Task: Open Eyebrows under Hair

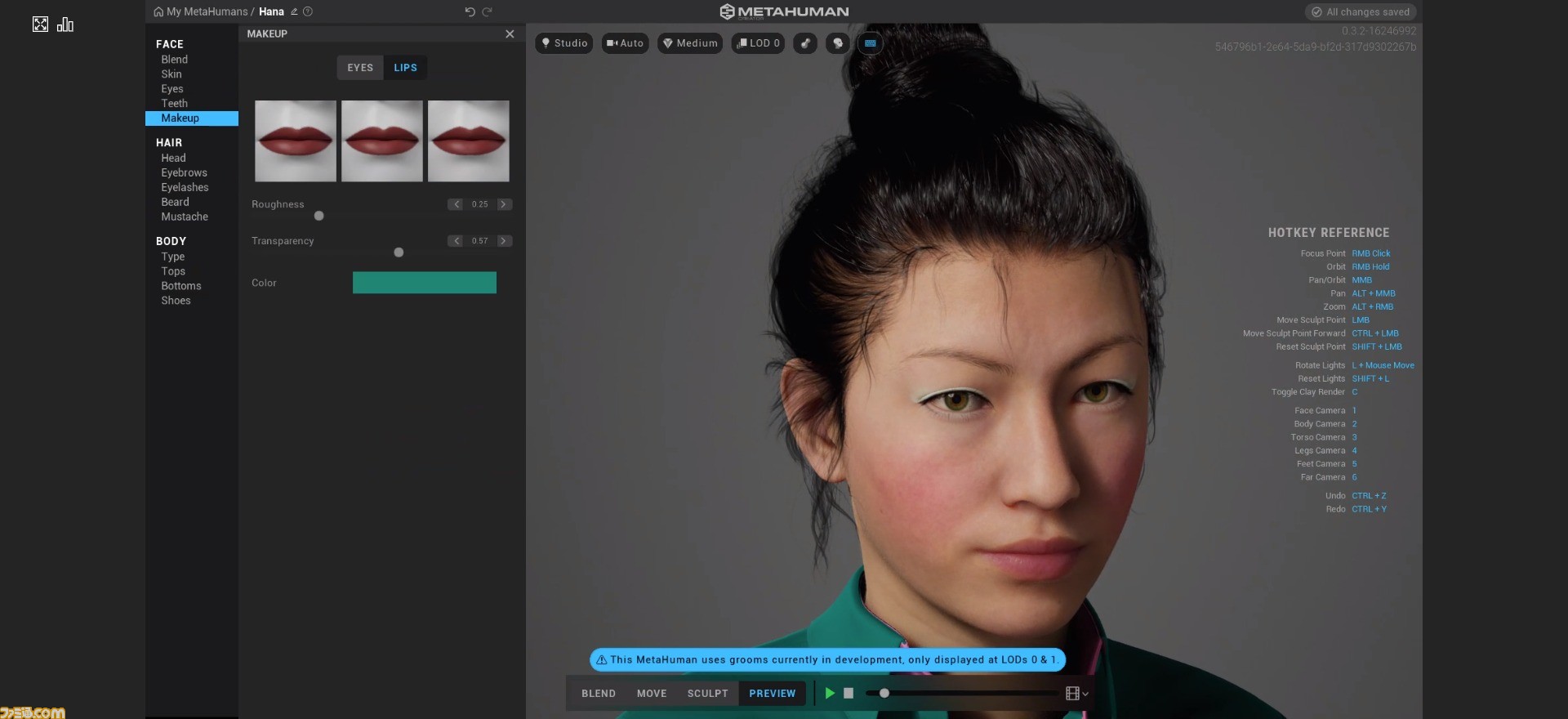Action: point(185,173)
